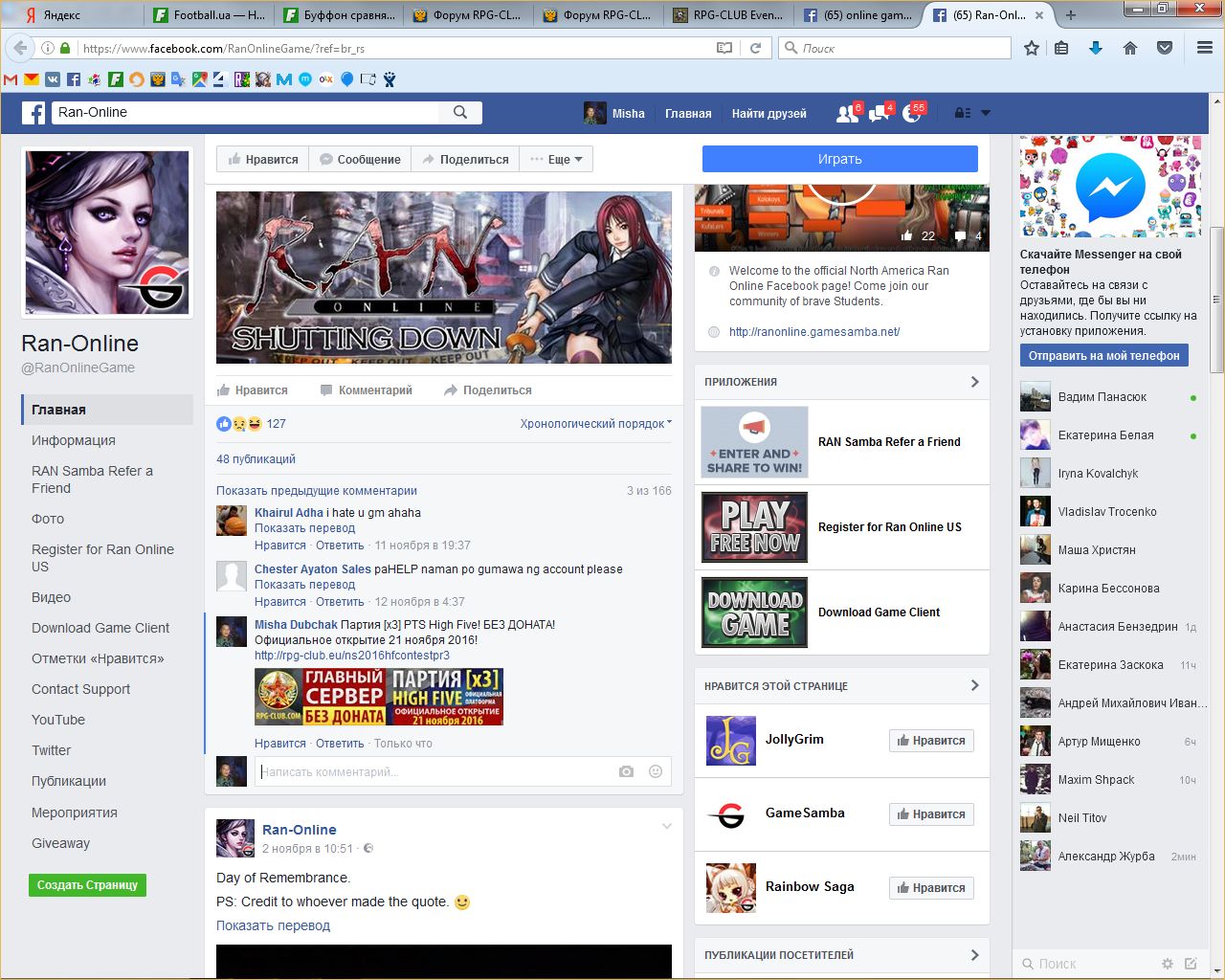Image resolution: width=1225 pixels, height=980 pixels.
Task: Open the Google Maps bookmark icon
Action: click(199, 79)
